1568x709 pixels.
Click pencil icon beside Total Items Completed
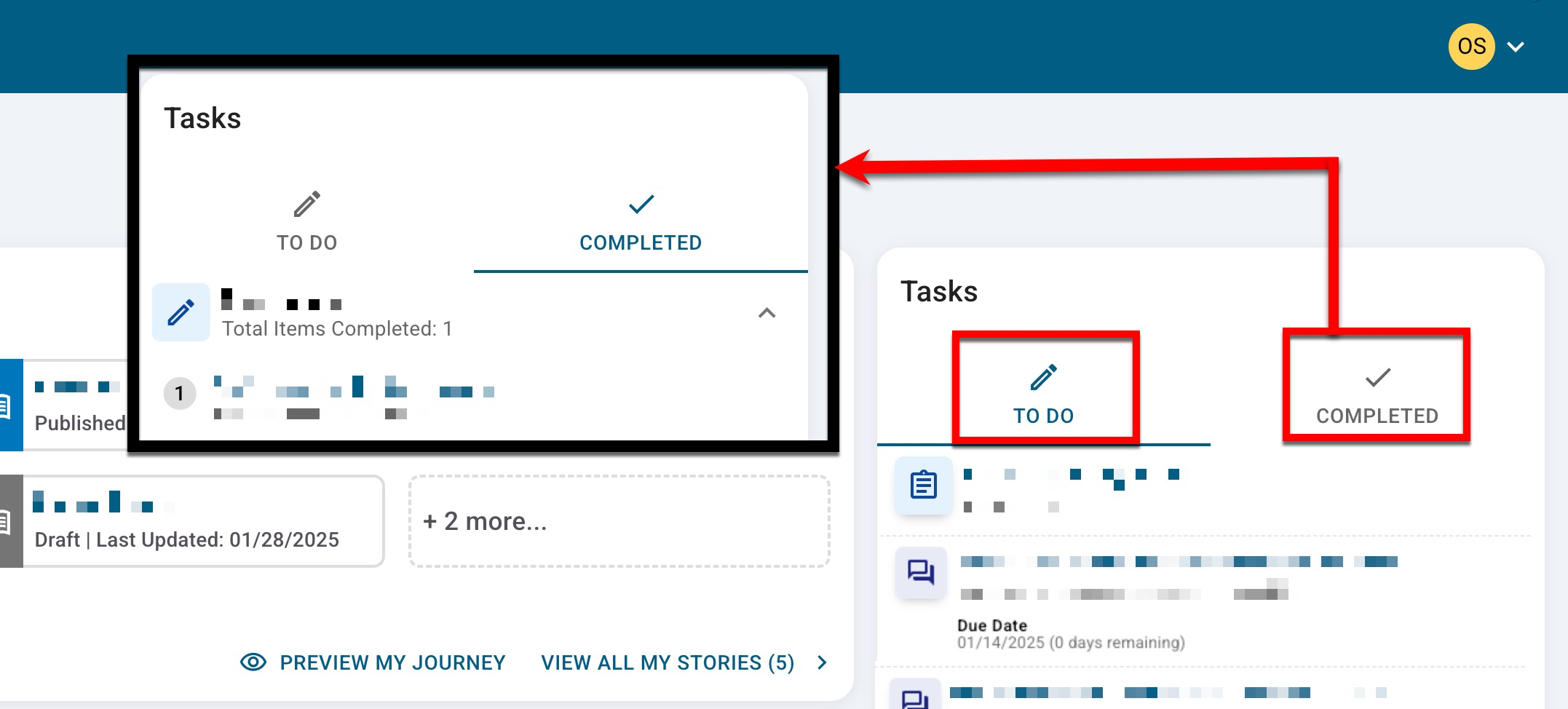point(181,313)
